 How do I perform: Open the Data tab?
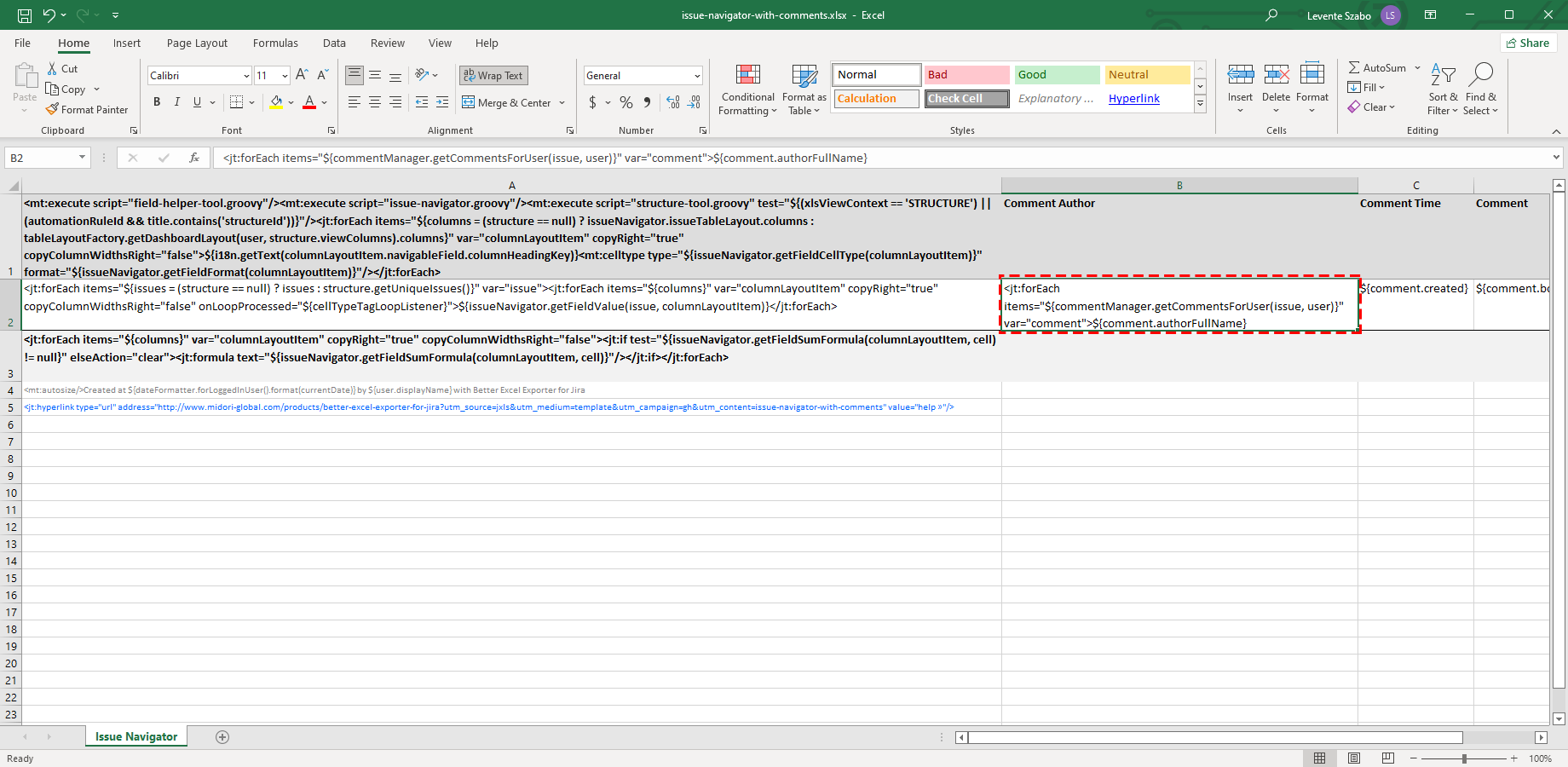(x=334, y=43)
